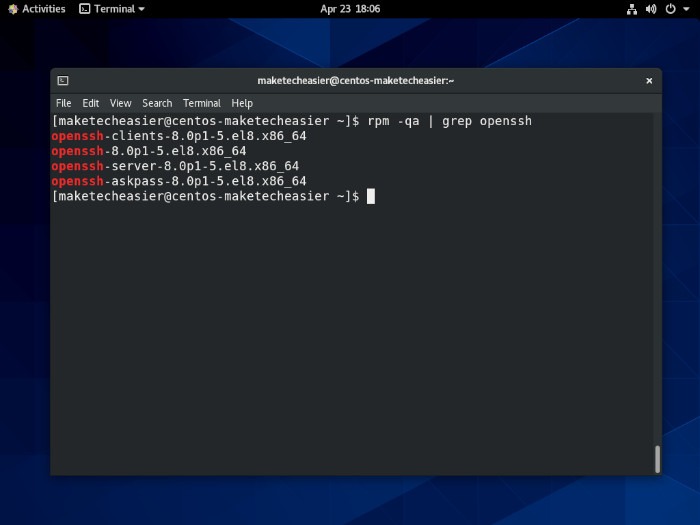Click the wired network status icon
Screen dimensions: 700x525
[632, 9]
